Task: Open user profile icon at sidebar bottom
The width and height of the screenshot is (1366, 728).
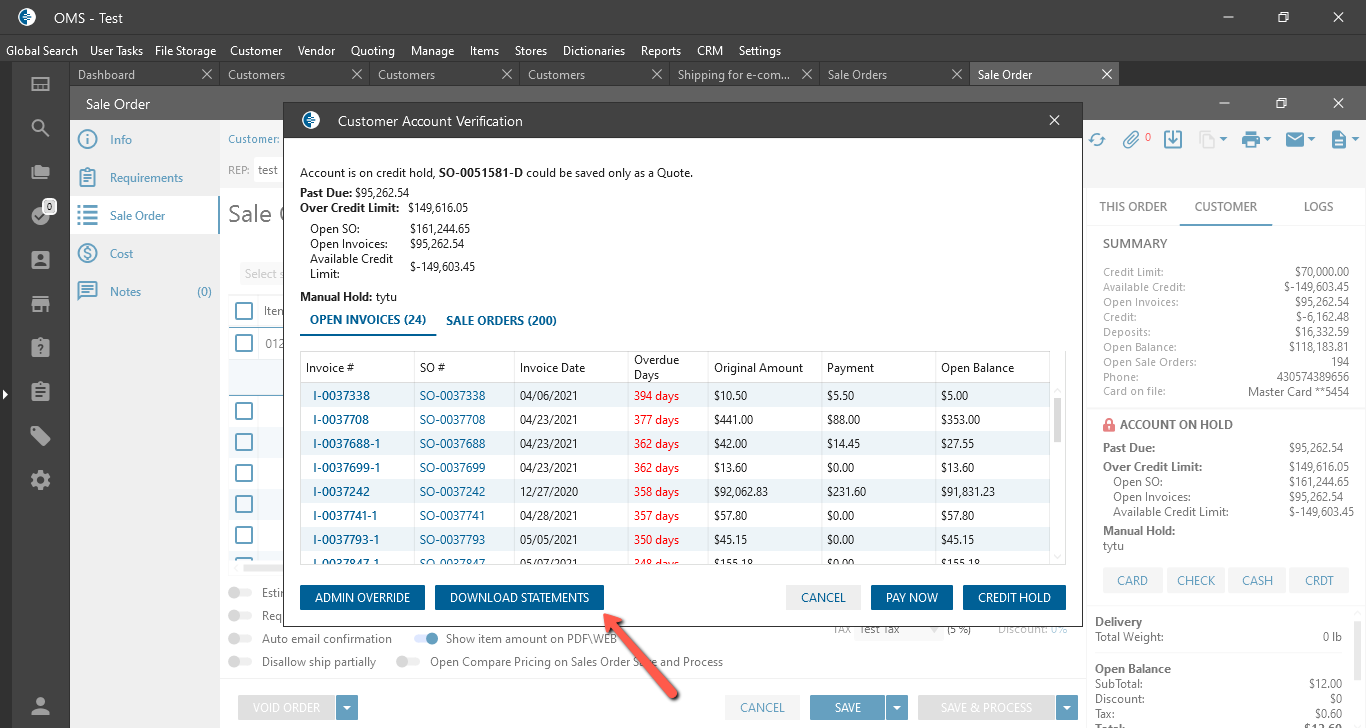Action: pos(40,706)
